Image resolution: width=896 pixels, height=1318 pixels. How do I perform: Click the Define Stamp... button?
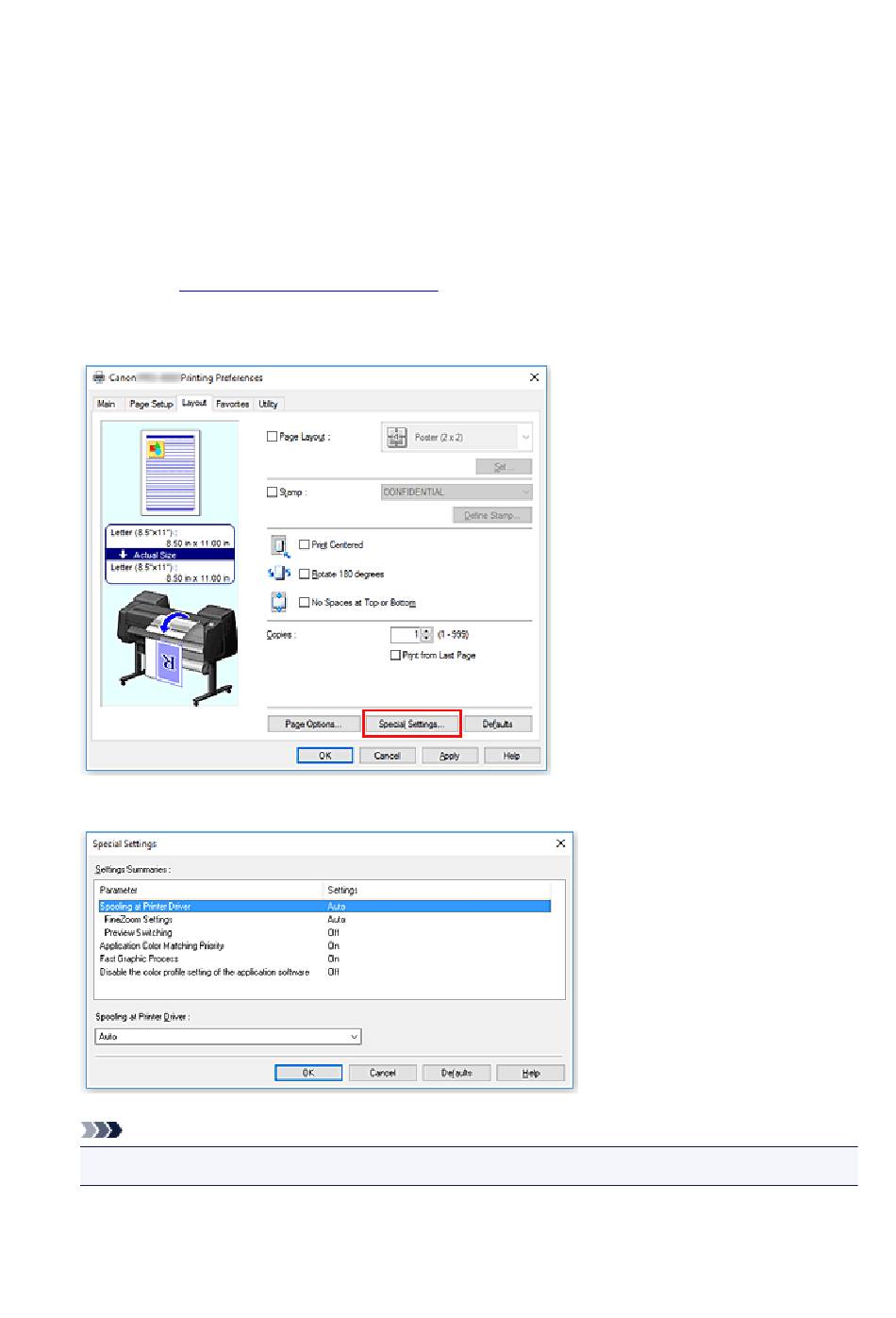(492, 515)
